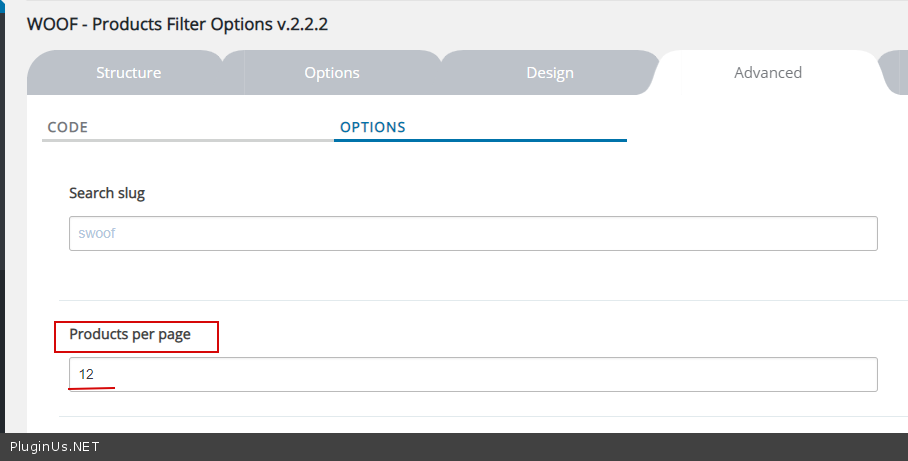908x461 pixels.
Task: Click the PluginUs.NET watermark text
Action: click(x=54, y=447)
